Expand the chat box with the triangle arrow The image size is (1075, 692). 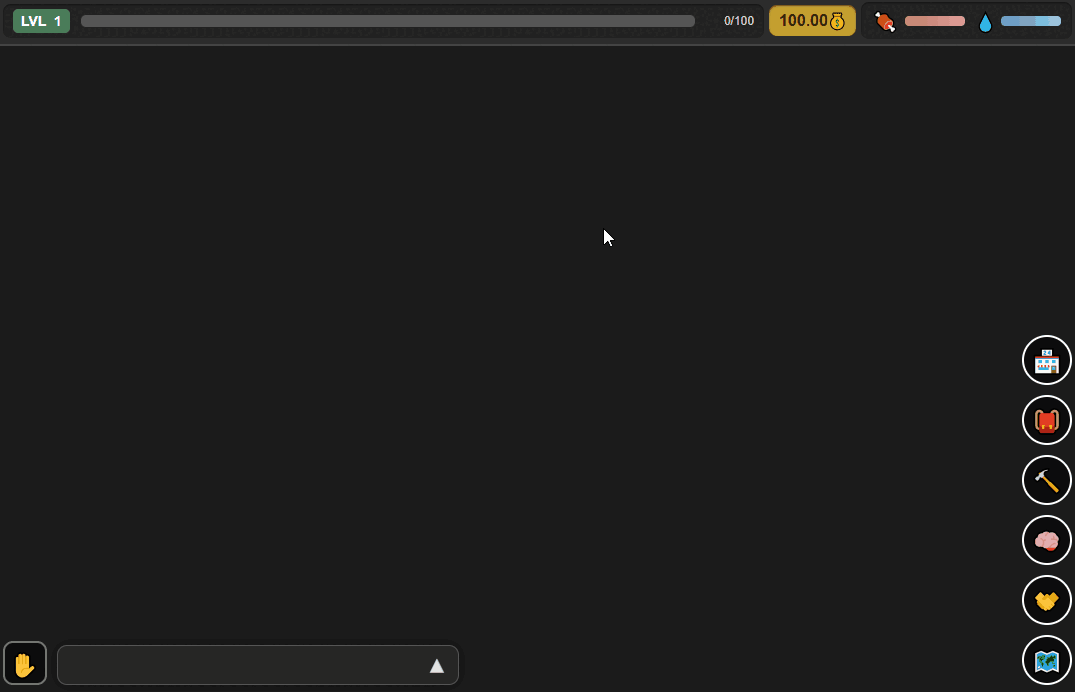point(437,666)
